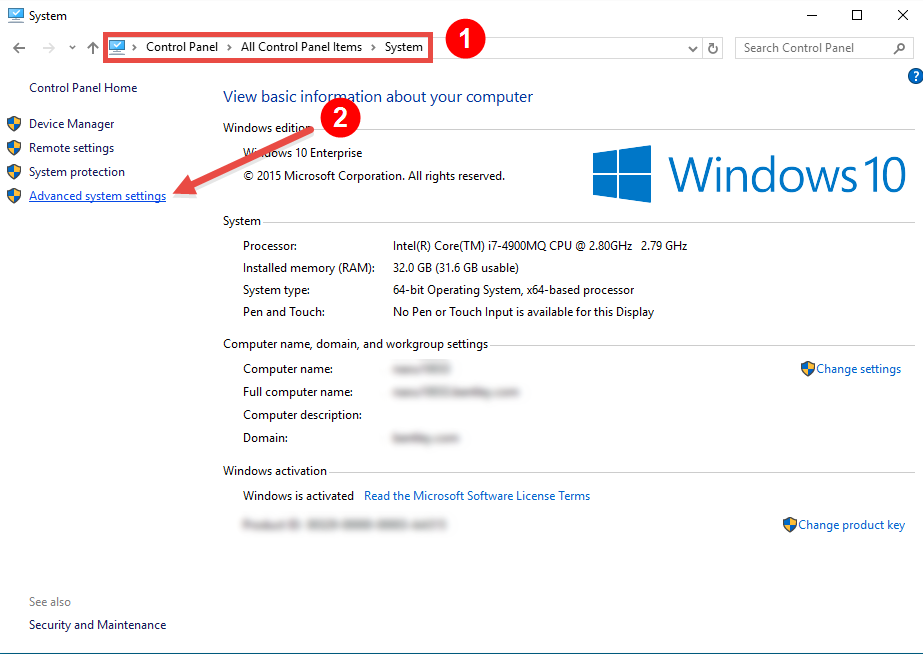The height and width of the screenshot is (654, 923).
Task: Select Control Panel breadcrumb
Action: tap(182, 47)
